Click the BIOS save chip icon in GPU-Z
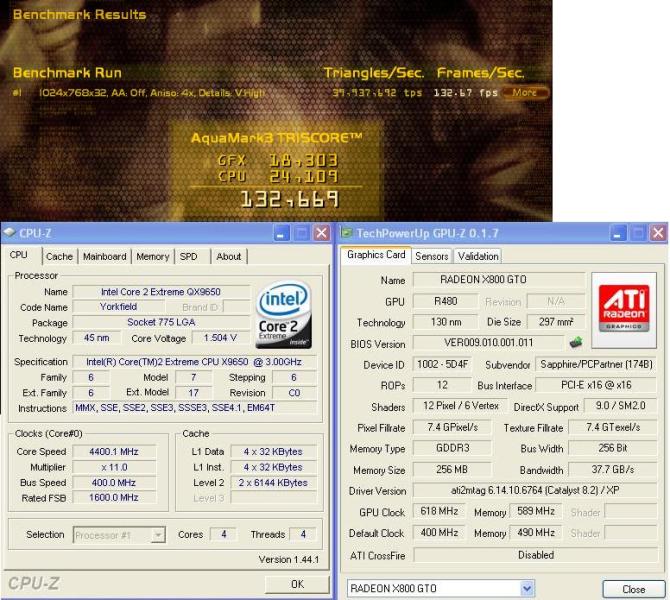 click(576, 342)
